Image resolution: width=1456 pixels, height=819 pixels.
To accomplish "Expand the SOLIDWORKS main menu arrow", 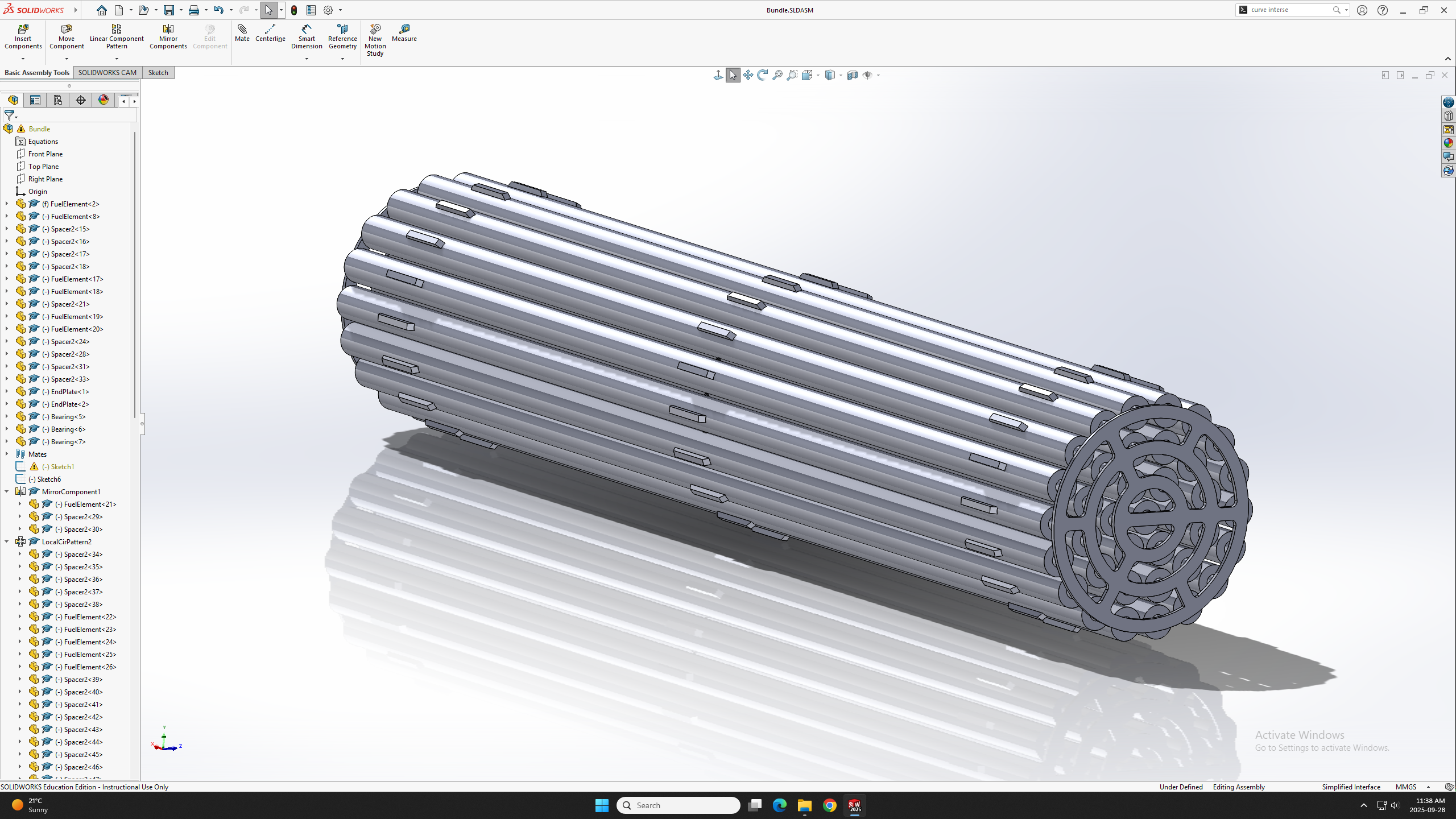I will coord(75,10).
